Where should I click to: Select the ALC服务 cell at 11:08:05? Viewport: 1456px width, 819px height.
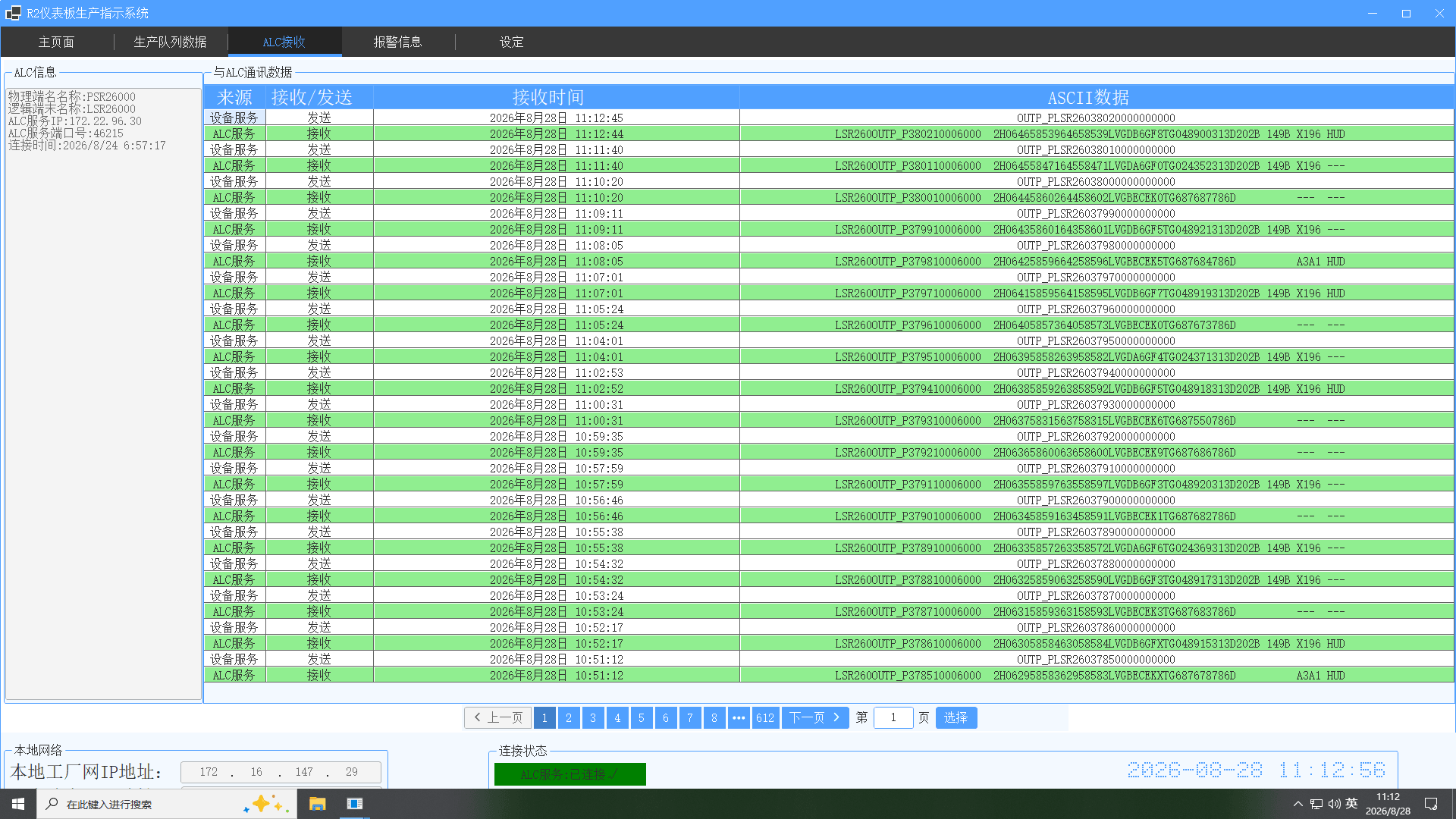click(x=234, y=261)
